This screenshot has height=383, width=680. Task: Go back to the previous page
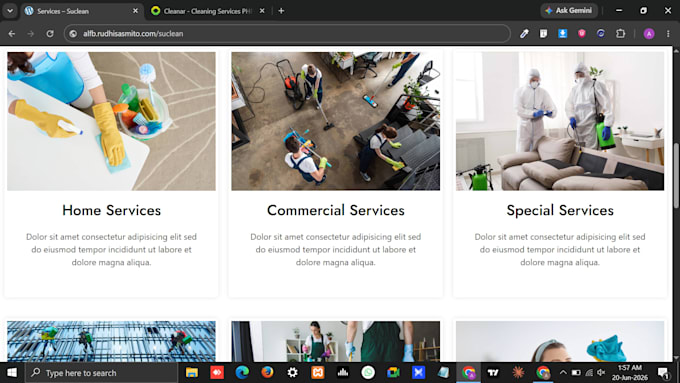12,33
